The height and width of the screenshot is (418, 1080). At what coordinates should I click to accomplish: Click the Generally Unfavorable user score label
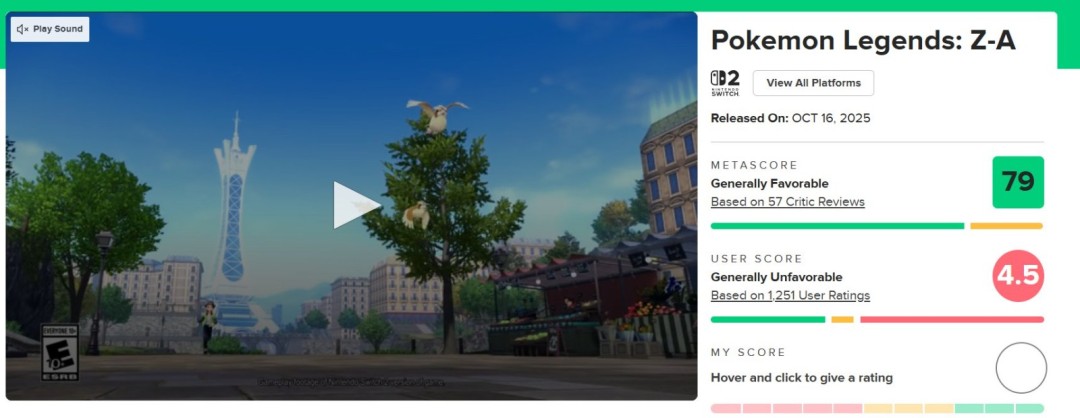tap(776, 278)
